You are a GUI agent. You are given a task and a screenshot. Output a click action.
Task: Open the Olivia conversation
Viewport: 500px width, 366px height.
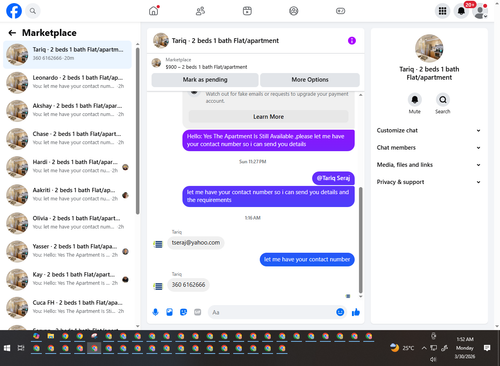click(x=68, y=223)
